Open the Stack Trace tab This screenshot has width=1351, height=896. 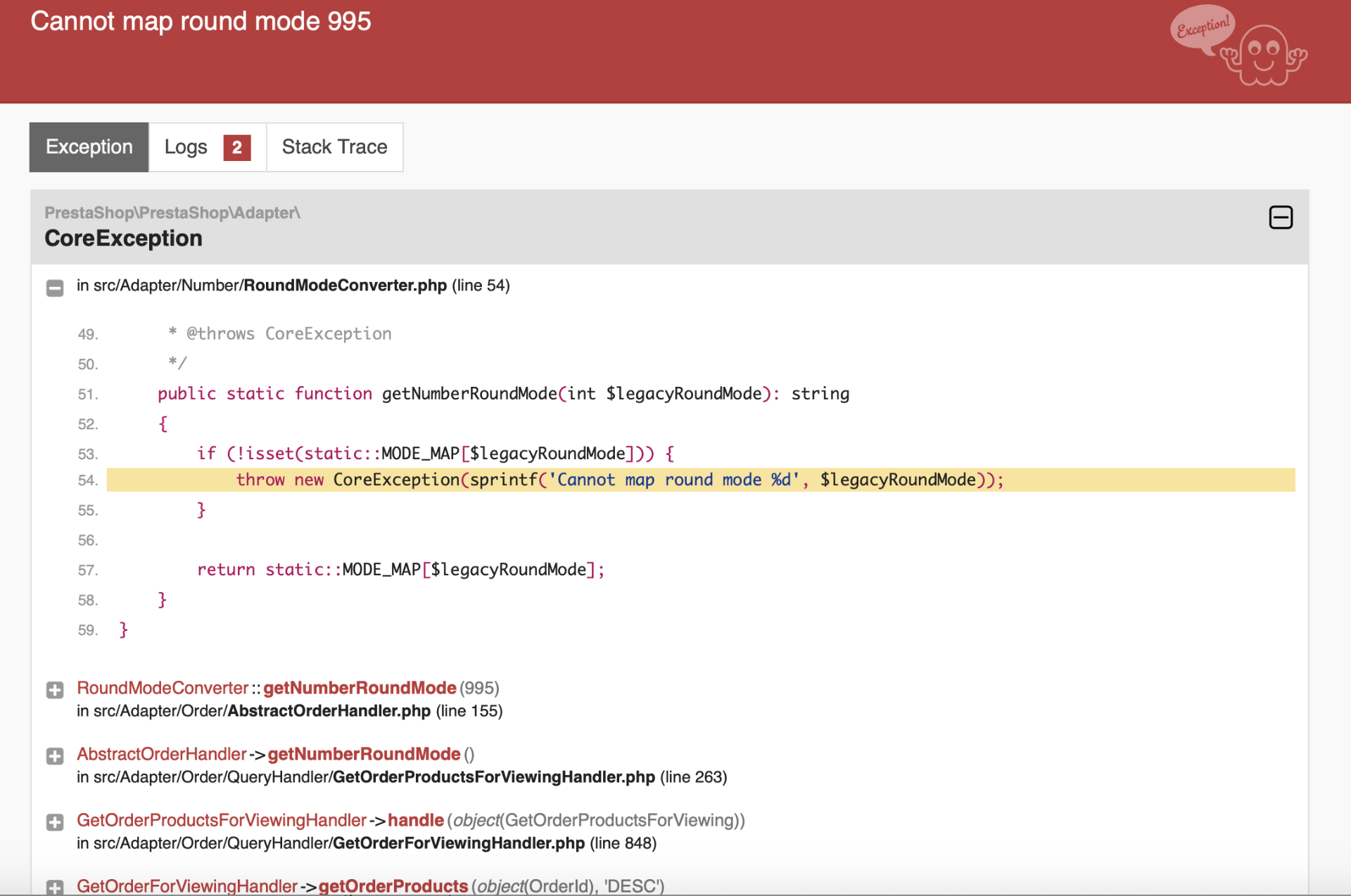[334, 147]
